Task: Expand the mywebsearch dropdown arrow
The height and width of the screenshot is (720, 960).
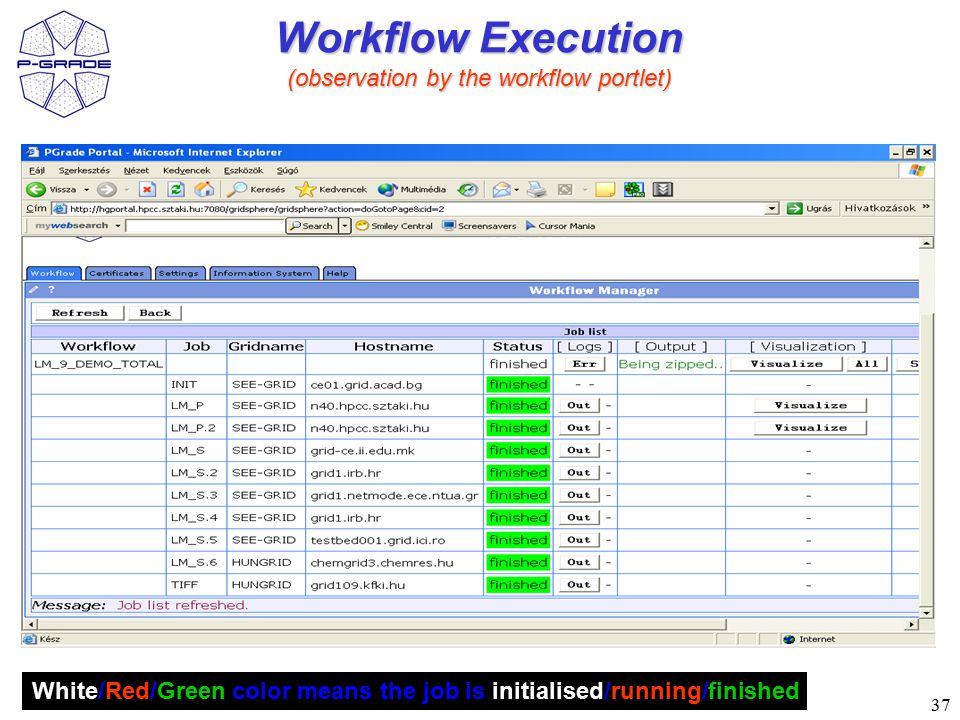Action: pyautogui.click(x=118, y=226)
